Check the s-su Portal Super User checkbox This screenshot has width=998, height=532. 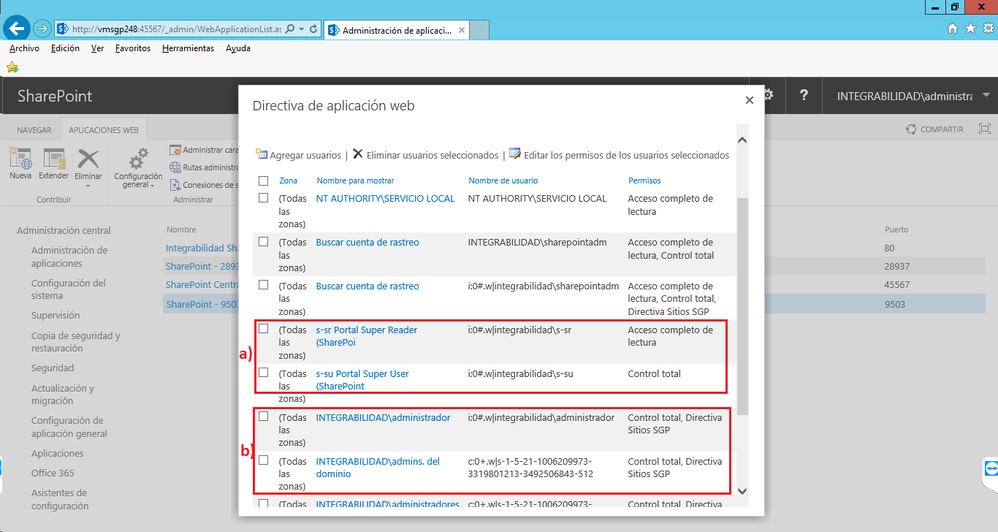(263, 372)
